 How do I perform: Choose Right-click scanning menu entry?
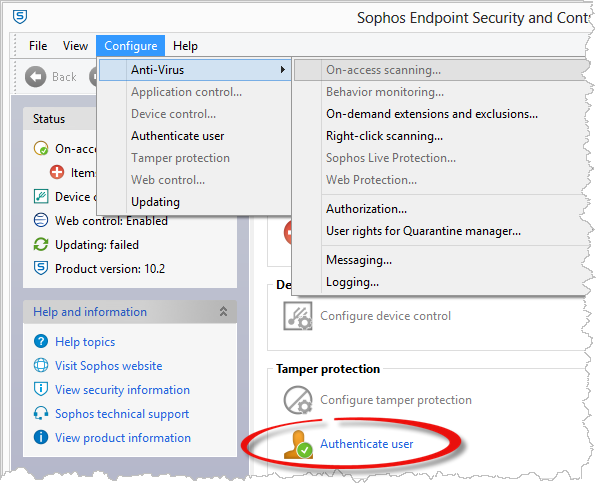tap(384, 136)
